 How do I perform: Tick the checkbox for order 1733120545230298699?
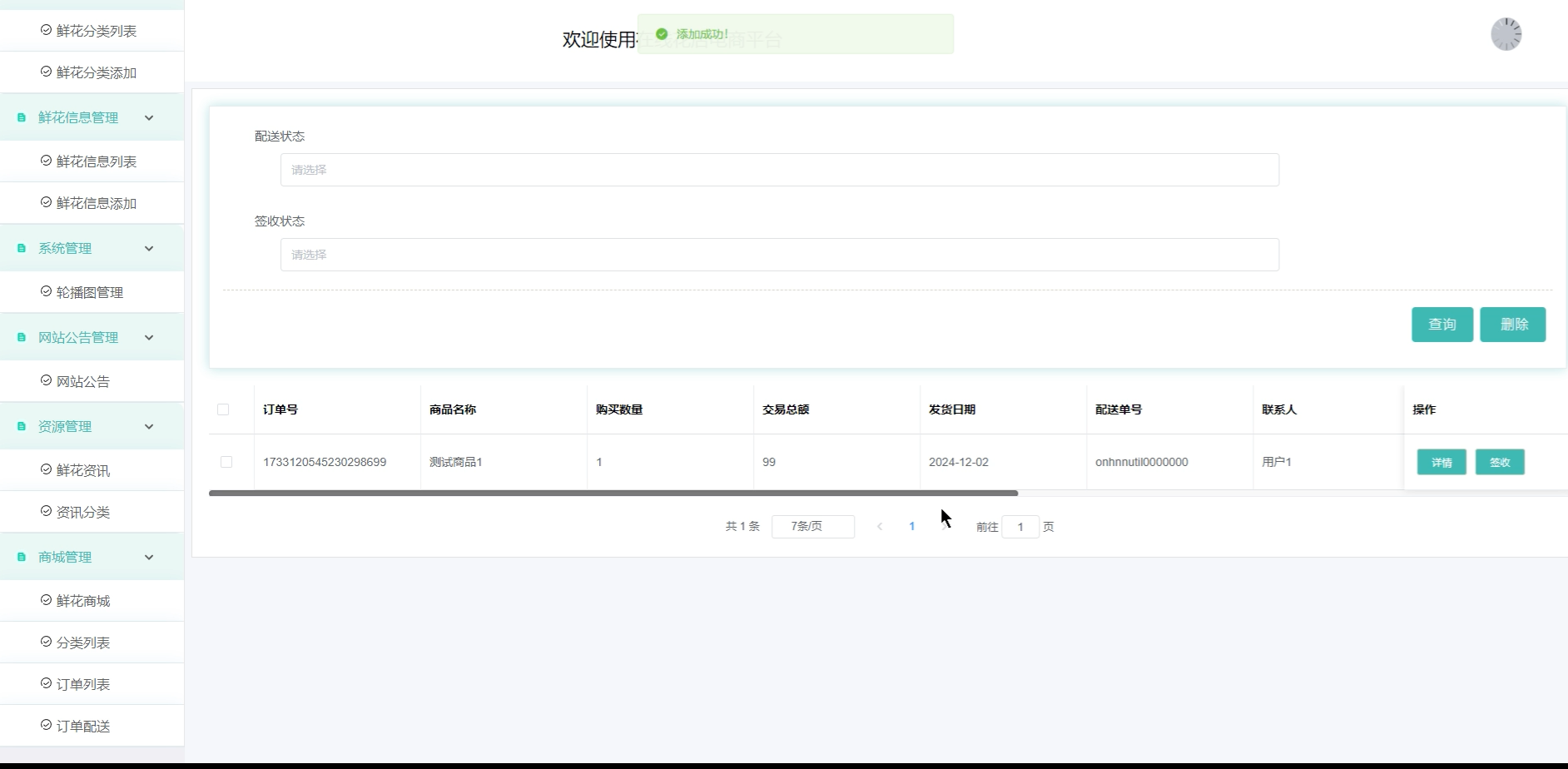[226, 462]
